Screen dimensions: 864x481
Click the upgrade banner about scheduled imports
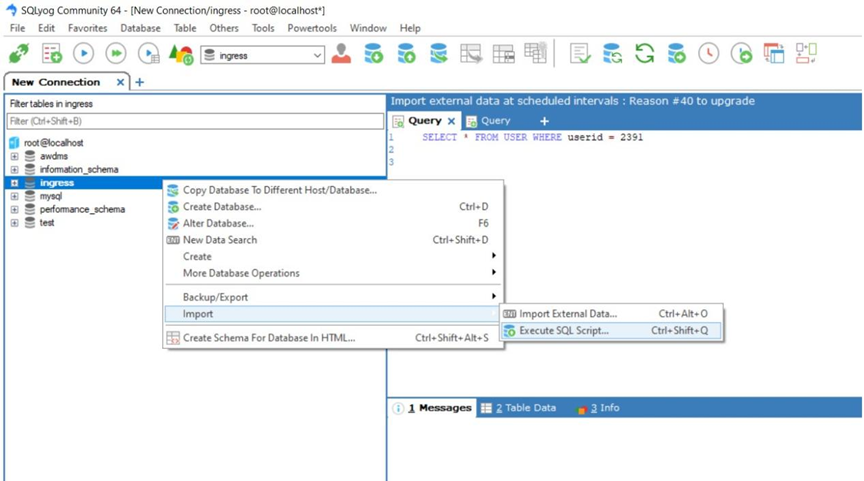pyautogui.click(x=573, y=101)
